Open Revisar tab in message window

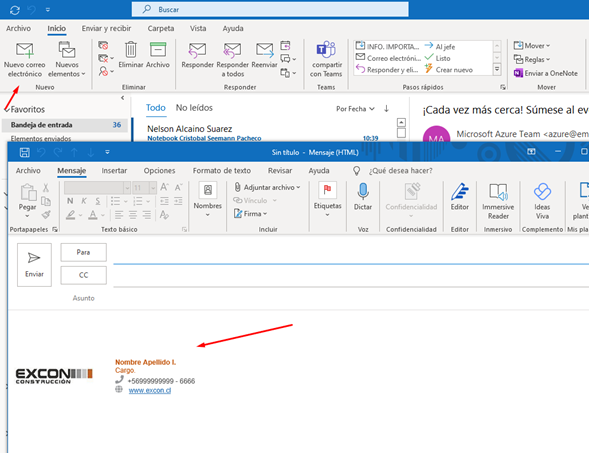pyautogui.click(x=280, y=171)
